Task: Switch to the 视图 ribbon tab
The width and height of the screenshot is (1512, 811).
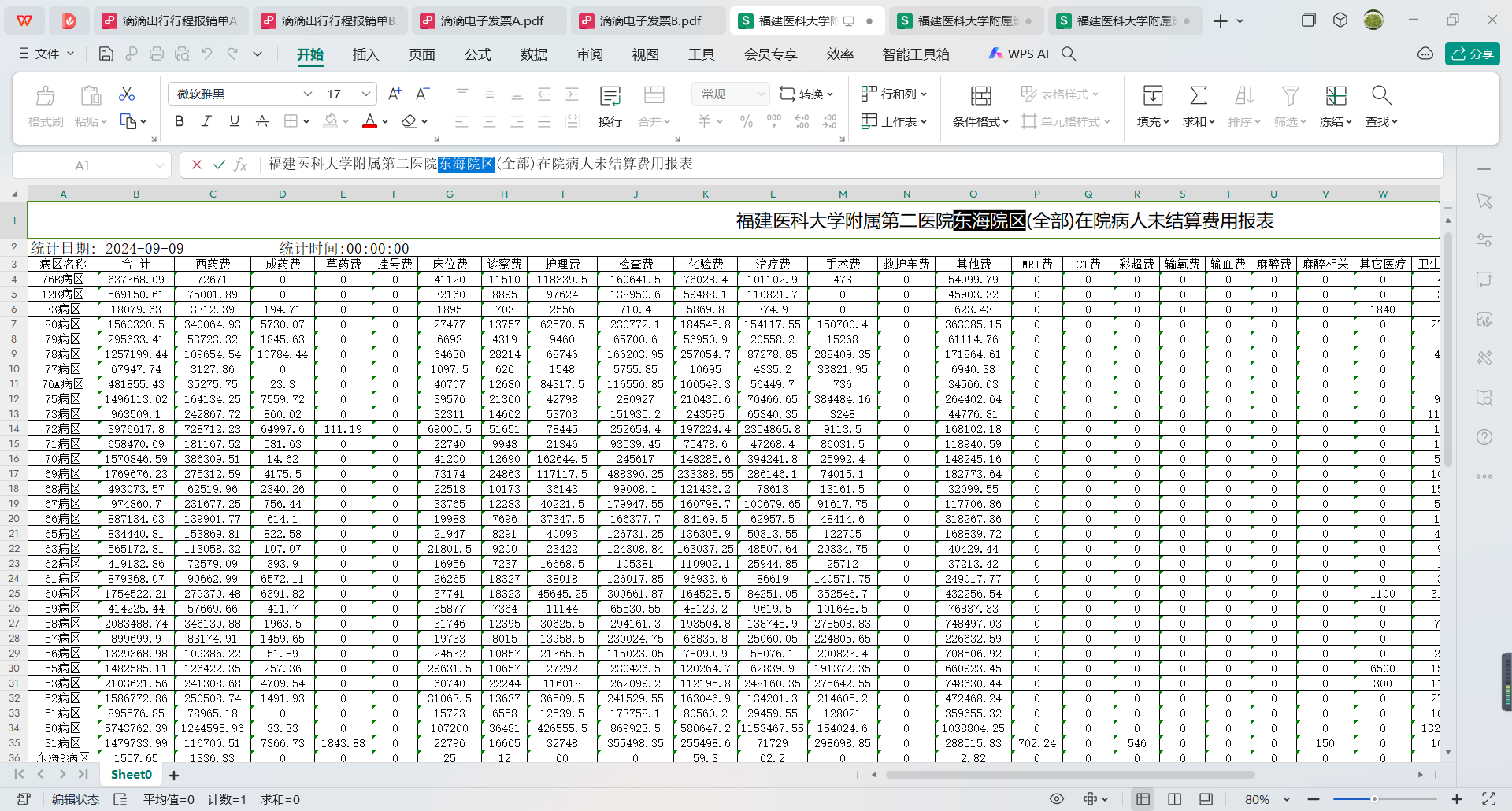Action: pyautogui.click(x=645, y=54)
